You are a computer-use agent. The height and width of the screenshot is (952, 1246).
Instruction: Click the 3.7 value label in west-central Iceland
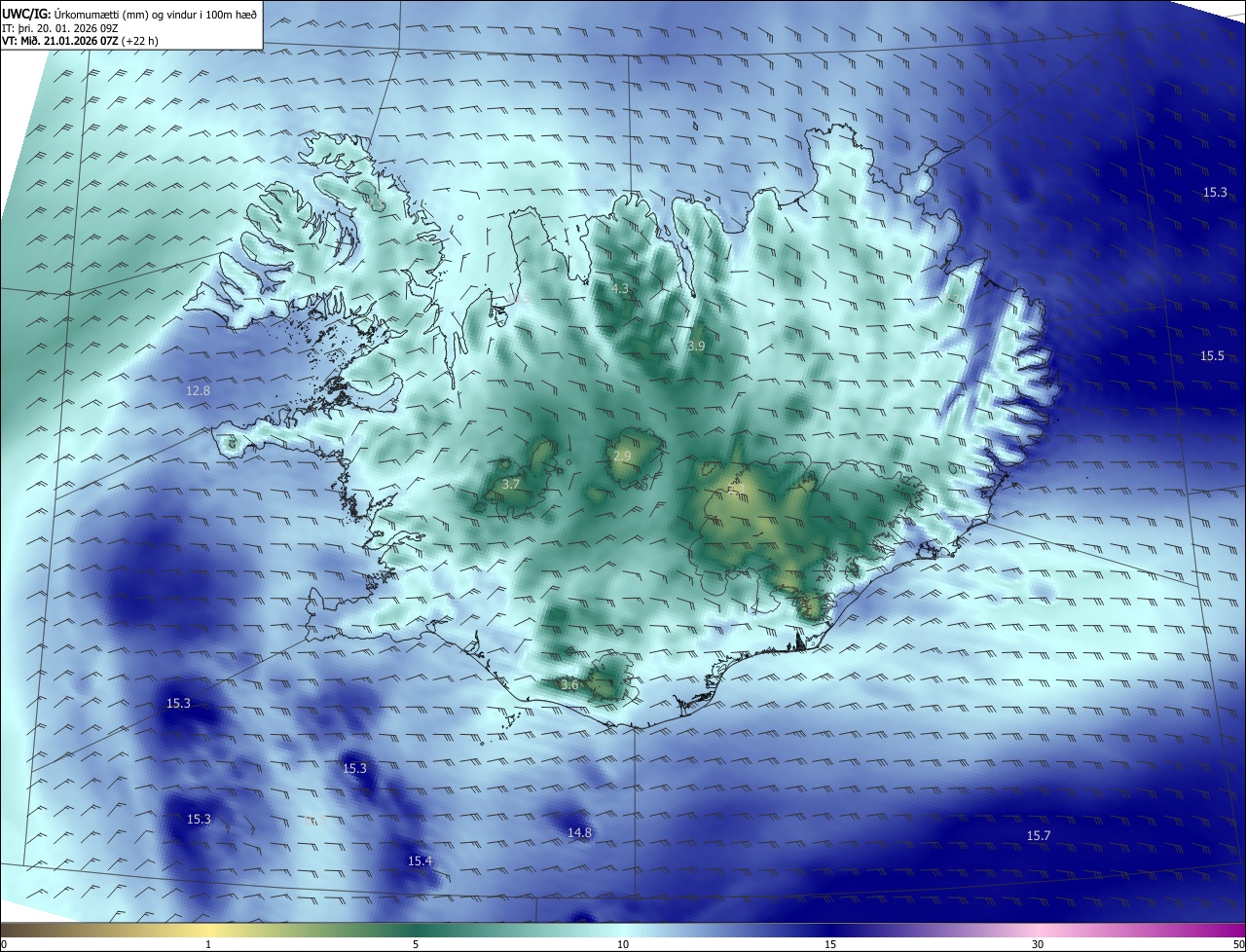[x=511, y=484]
